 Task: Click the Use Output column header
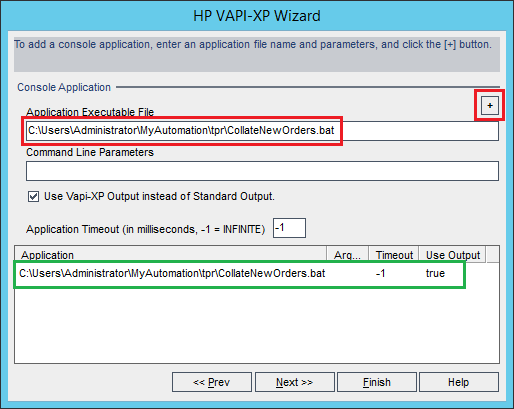tap(453, 255)
